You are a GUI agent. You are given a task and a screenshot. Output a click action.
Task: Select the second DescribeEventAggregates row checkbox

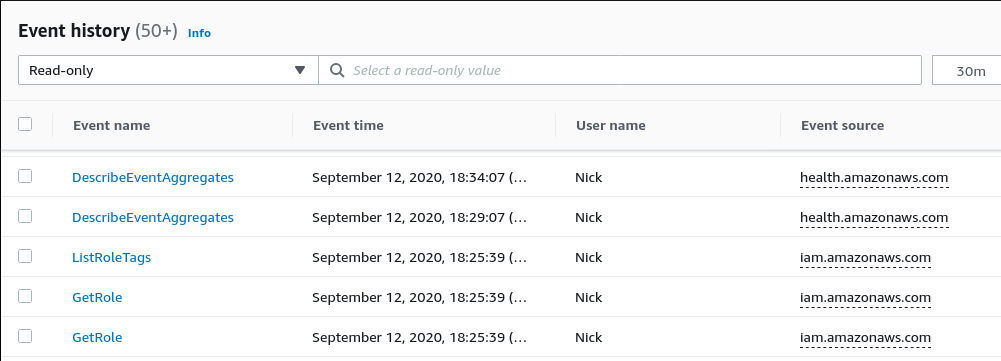pos(25,217)
